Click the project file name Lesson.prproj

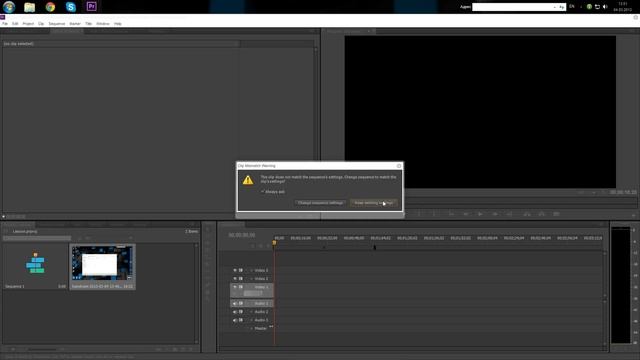click(25, 231)
